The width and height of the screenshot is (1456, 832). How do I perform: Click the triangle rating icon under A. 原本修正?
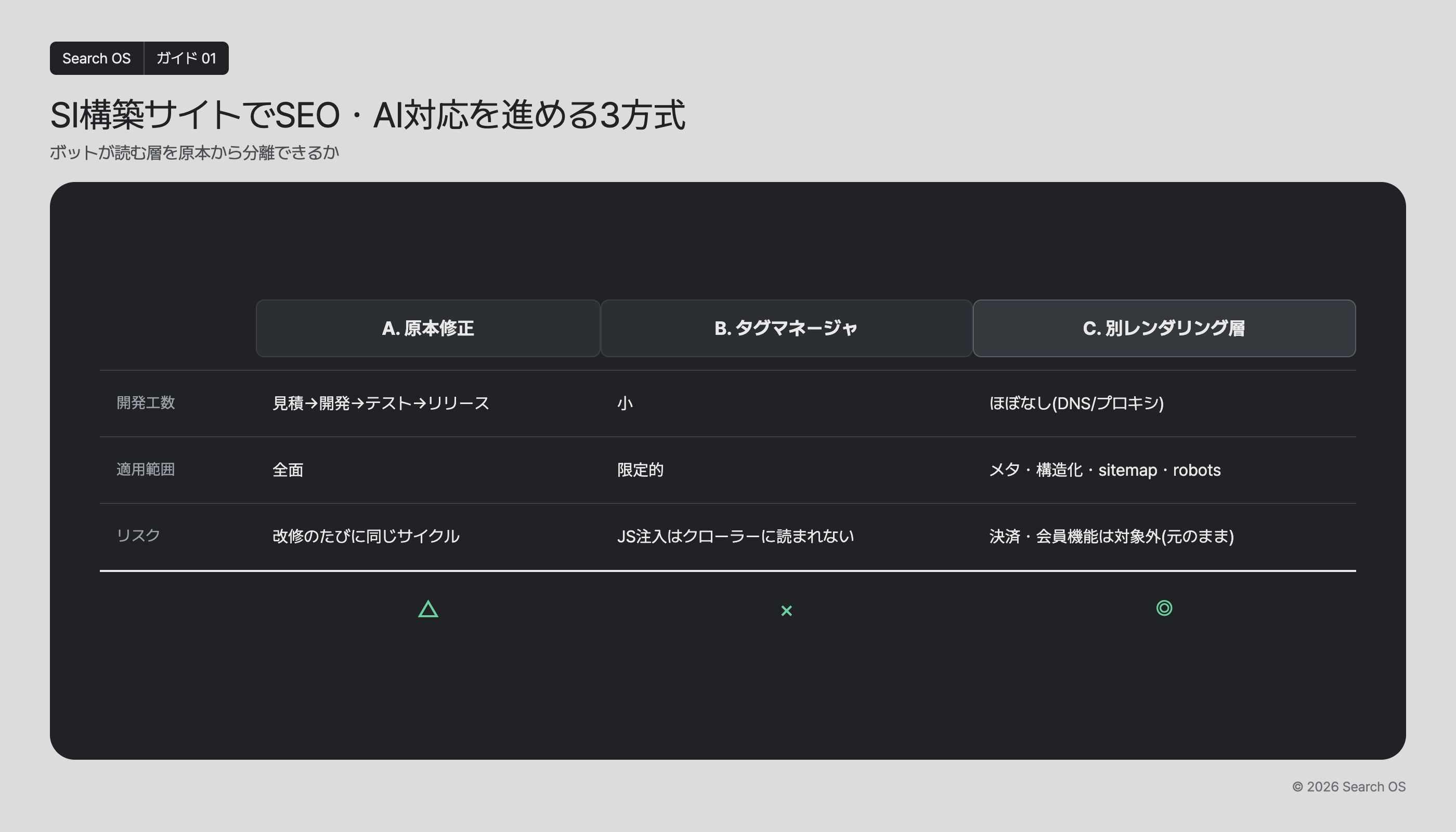428,609
